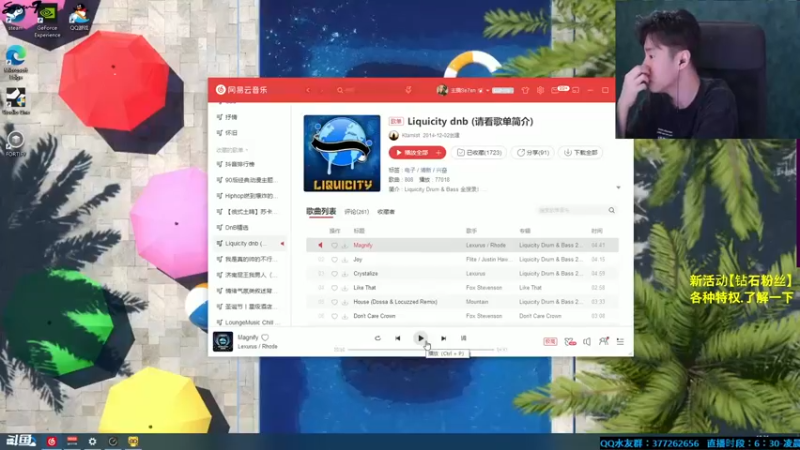This screenshot has height=450, width=800.
Task: Switch to the 收藏者 tab
Action: (x=386, y=212)
